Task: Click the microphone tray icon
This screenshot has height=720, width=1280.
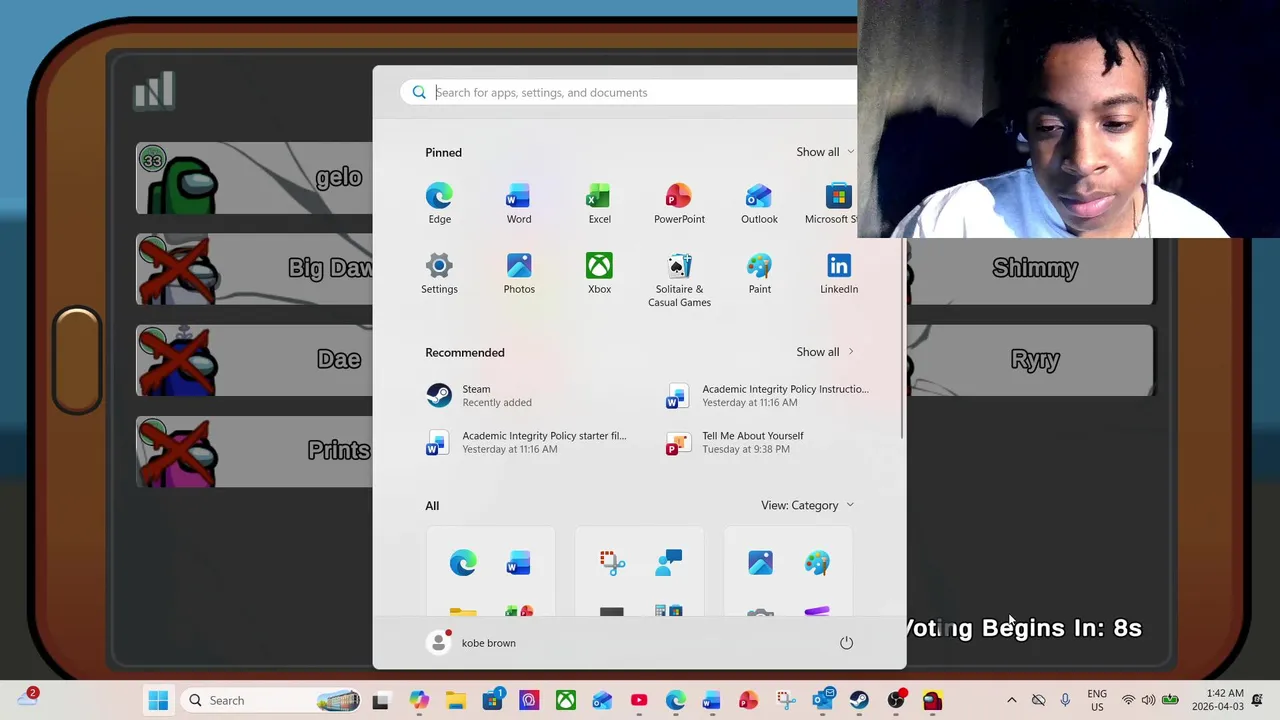Action: (x=1065, y=700)
